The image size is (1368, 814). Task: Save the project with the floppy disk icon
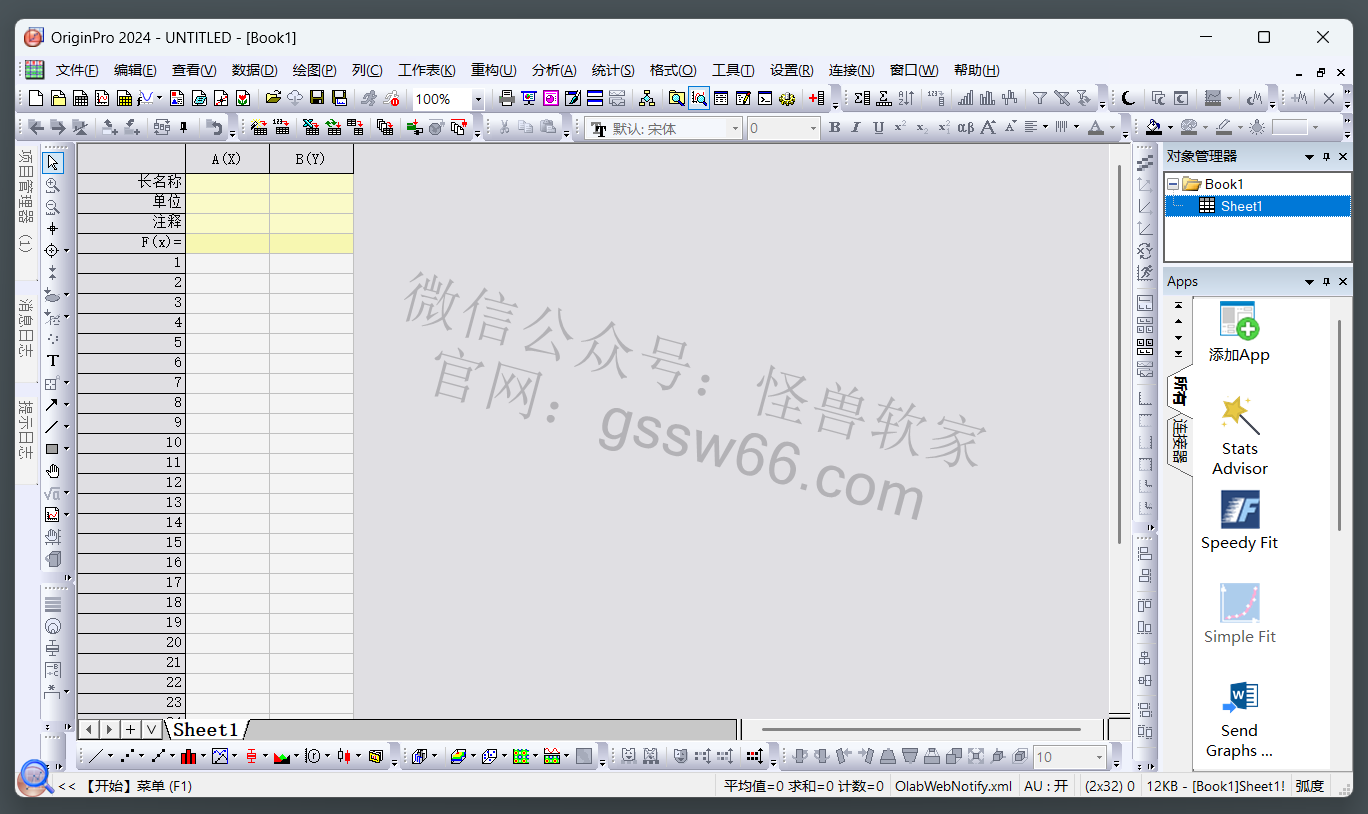(317, 98)
